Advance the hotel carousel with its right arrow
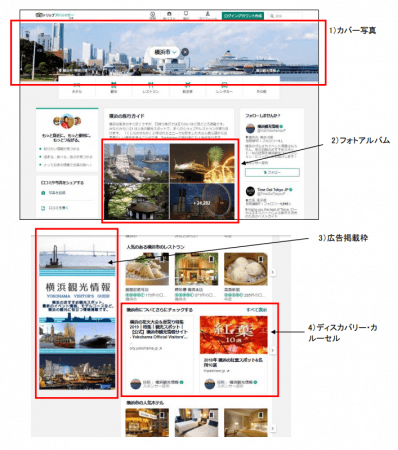The height and width of the screenshot is (450, 398). point(273,428)
